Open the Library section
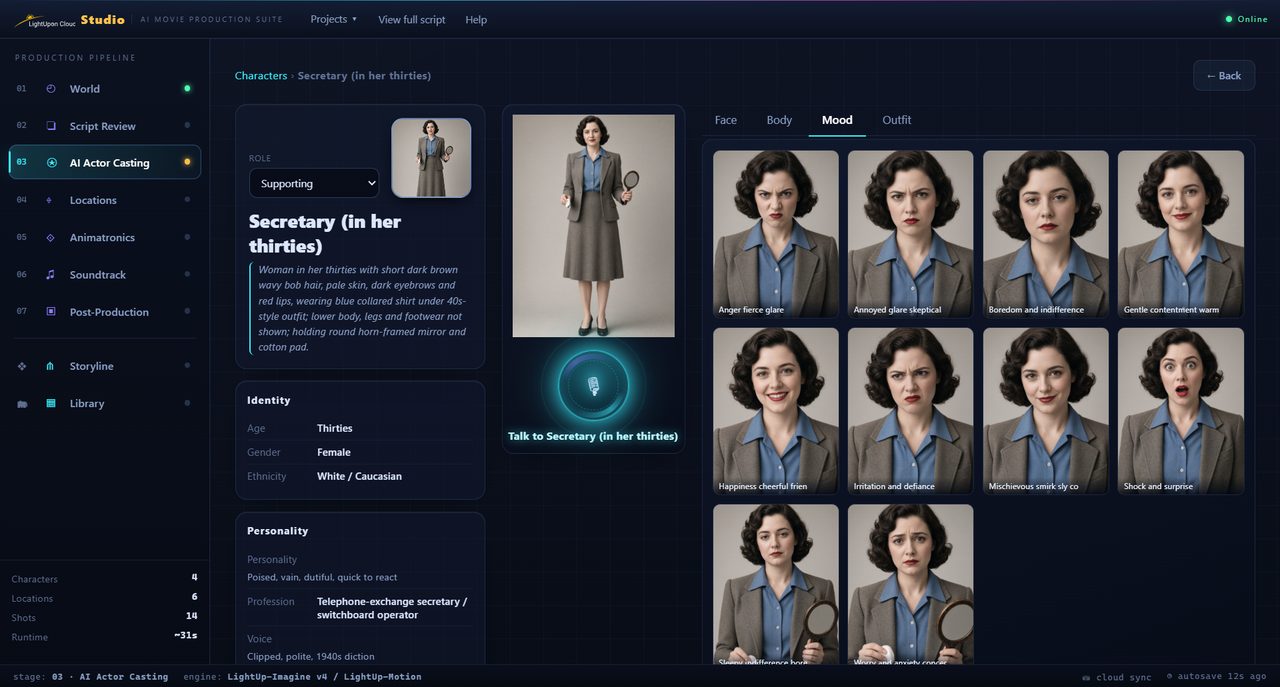This screenshot has width=1280, height=687. 104,404
